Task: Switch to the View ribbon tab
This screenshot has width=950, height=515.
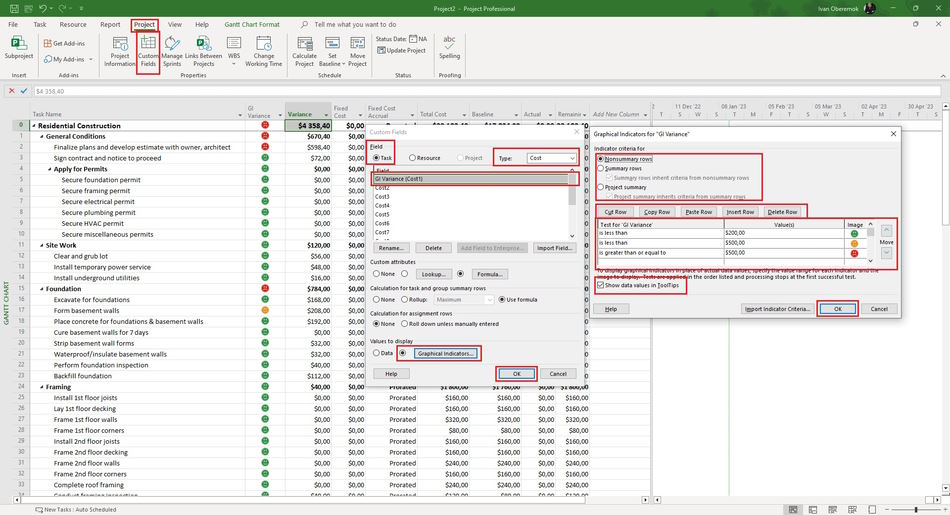Action: (174, 24)
